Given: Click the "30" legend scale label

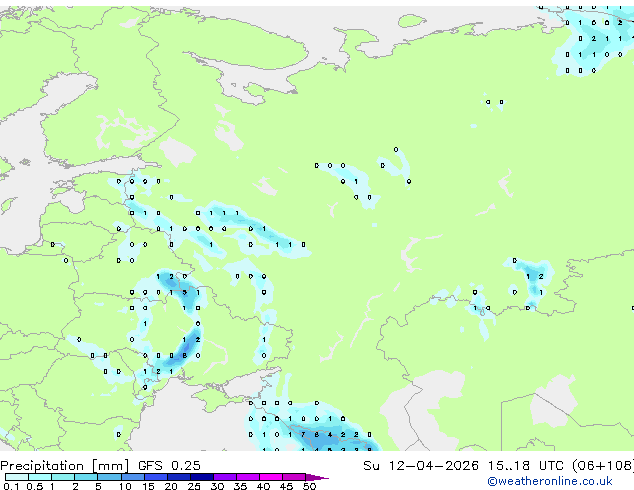Looking at the screenshot, I should tap(217, 486).
